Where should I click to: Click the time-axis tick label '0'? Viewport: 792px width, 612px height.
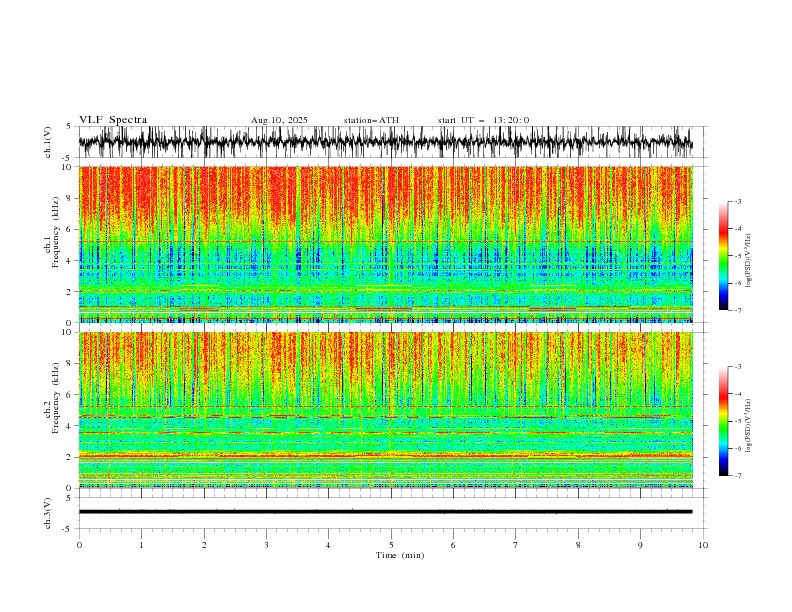tap(79, 545)
